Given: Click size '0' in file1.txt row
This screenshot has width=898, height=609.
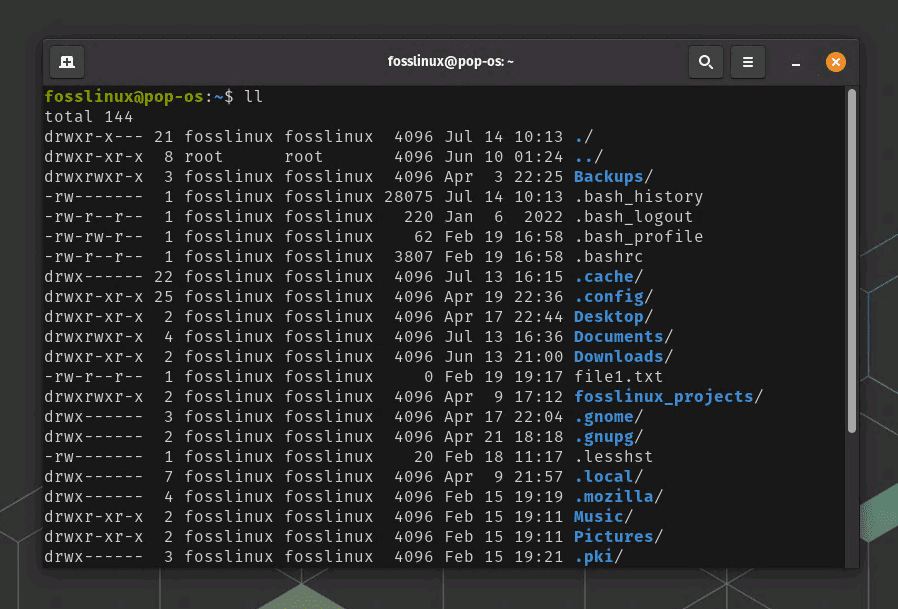Looking at the screenshot, I should pyautogui.click(x=428, y=376).
